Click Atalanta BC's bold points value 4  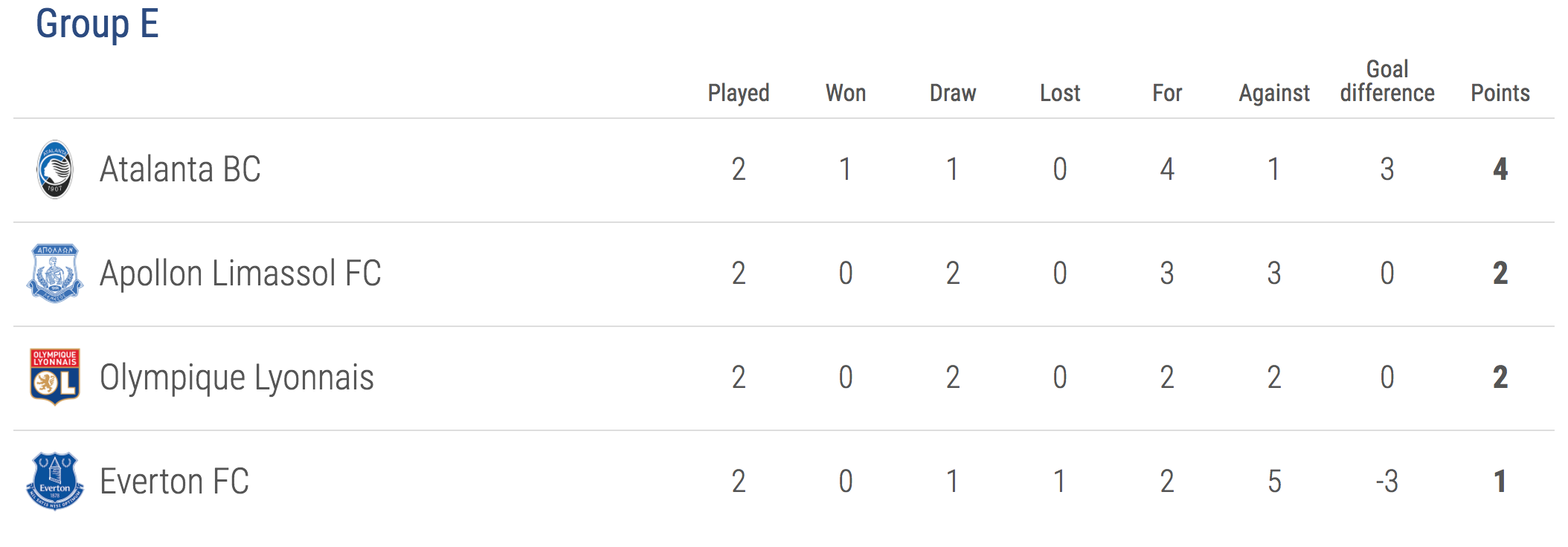pyautogui.click(x=1500, y=169)
